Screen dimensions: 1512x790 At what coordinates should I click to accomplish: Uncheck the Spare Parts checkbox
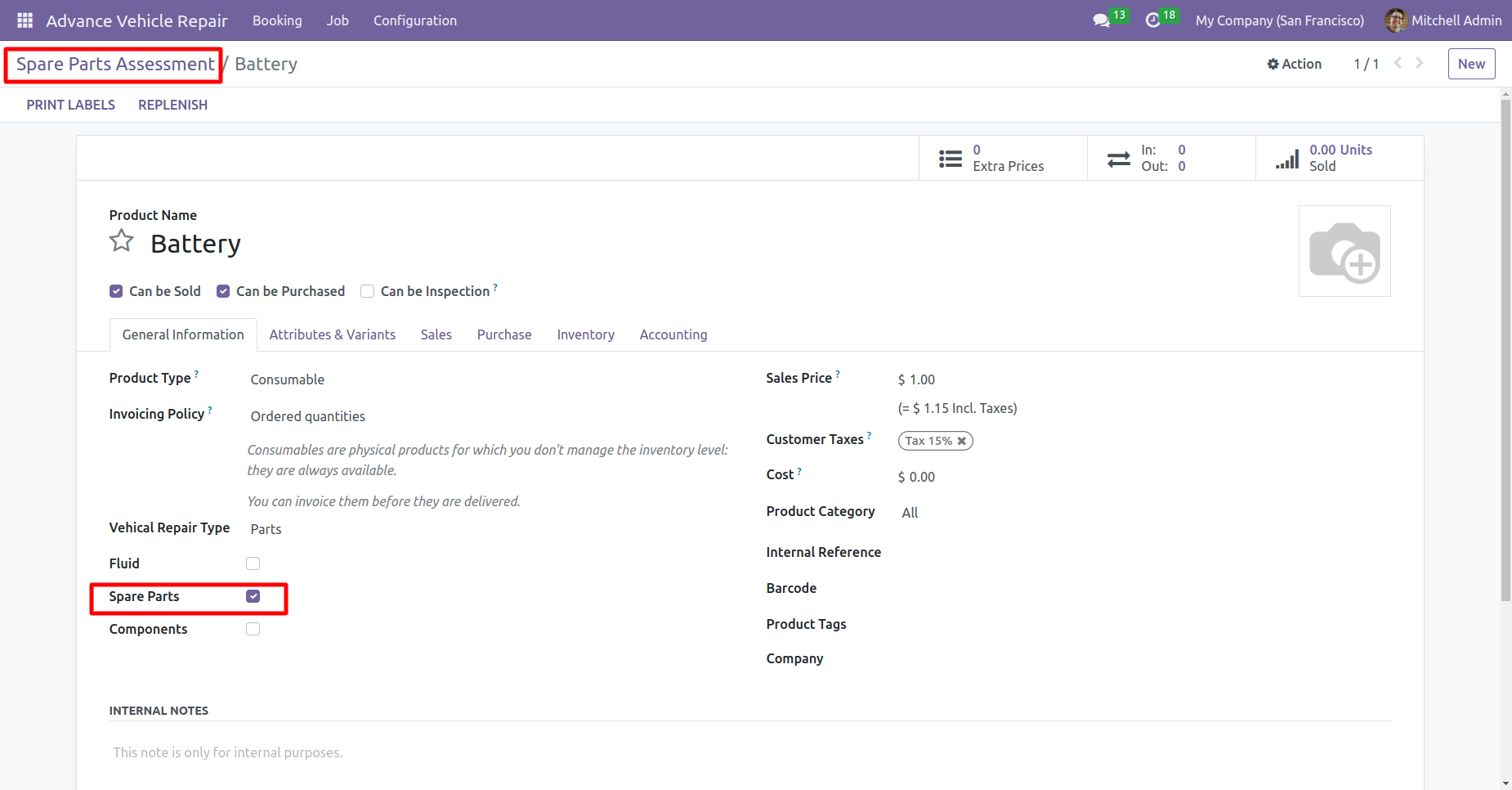pyautogui.click(x=253, y=596)
